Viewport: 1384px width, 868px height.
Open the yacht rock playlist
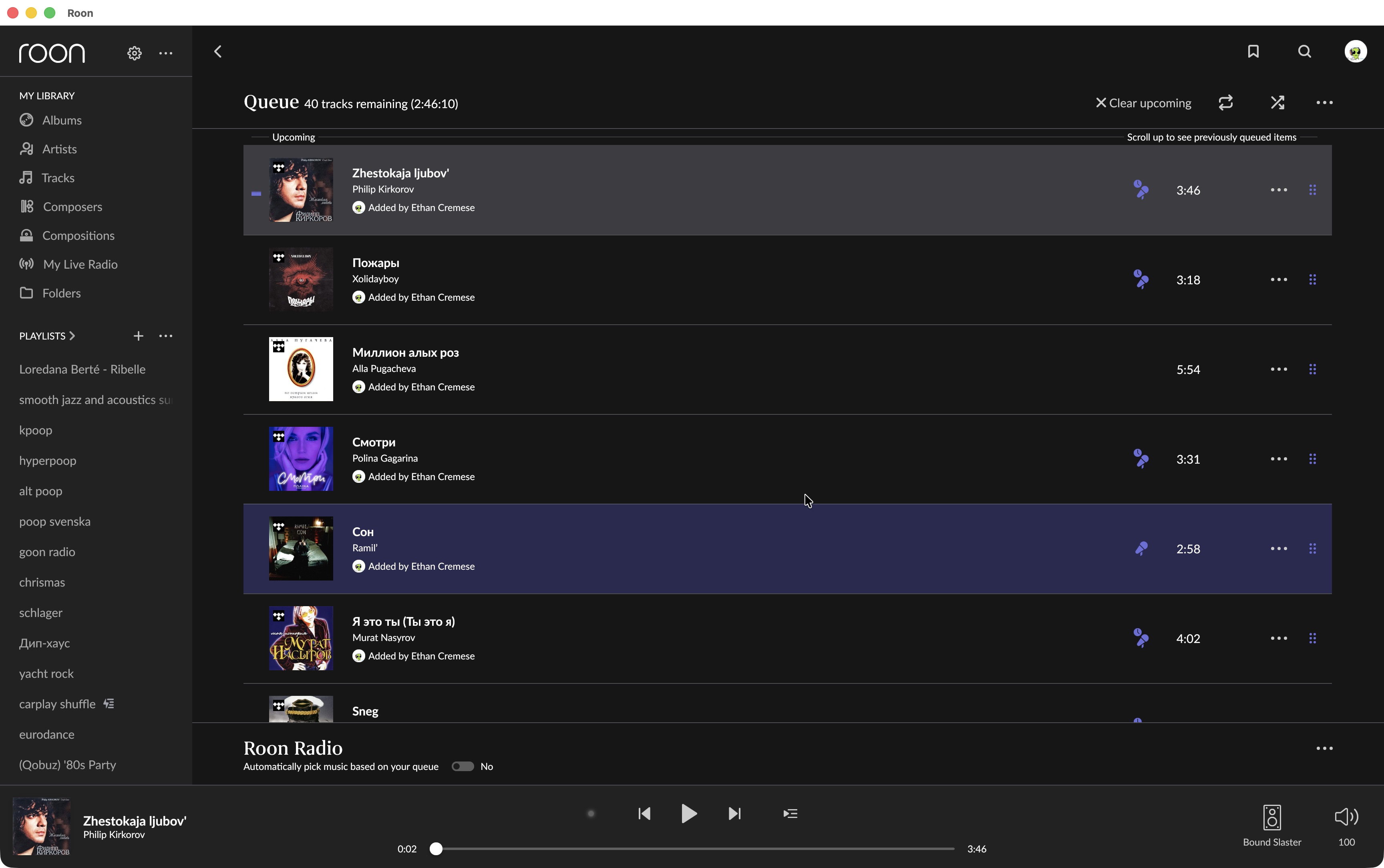tap(46, 673)
